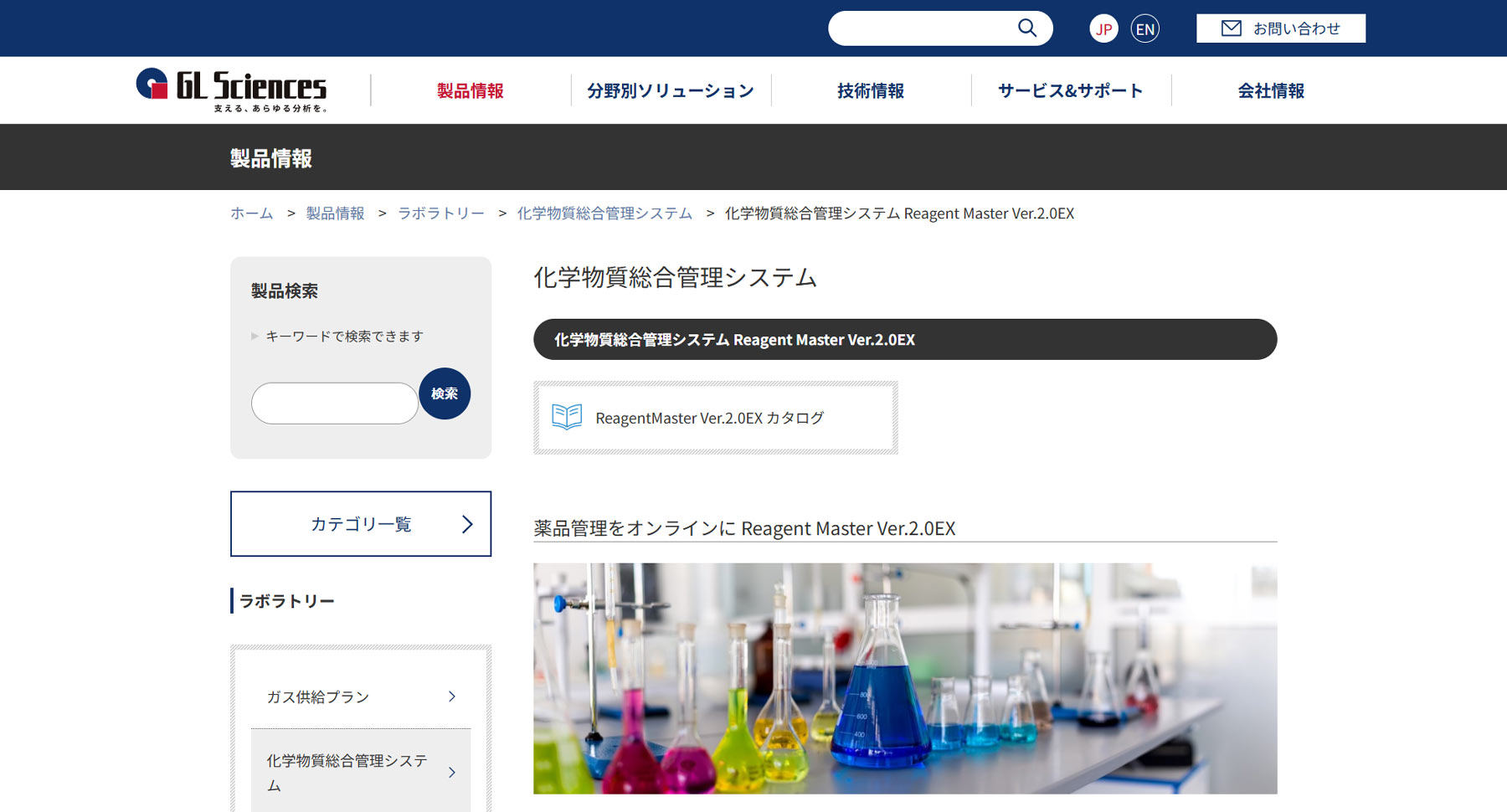Screen dimensions: 1507x812
Task: Open the お問い合わせ contact button
Action: pyautogui.click(x=1281, y=28)
